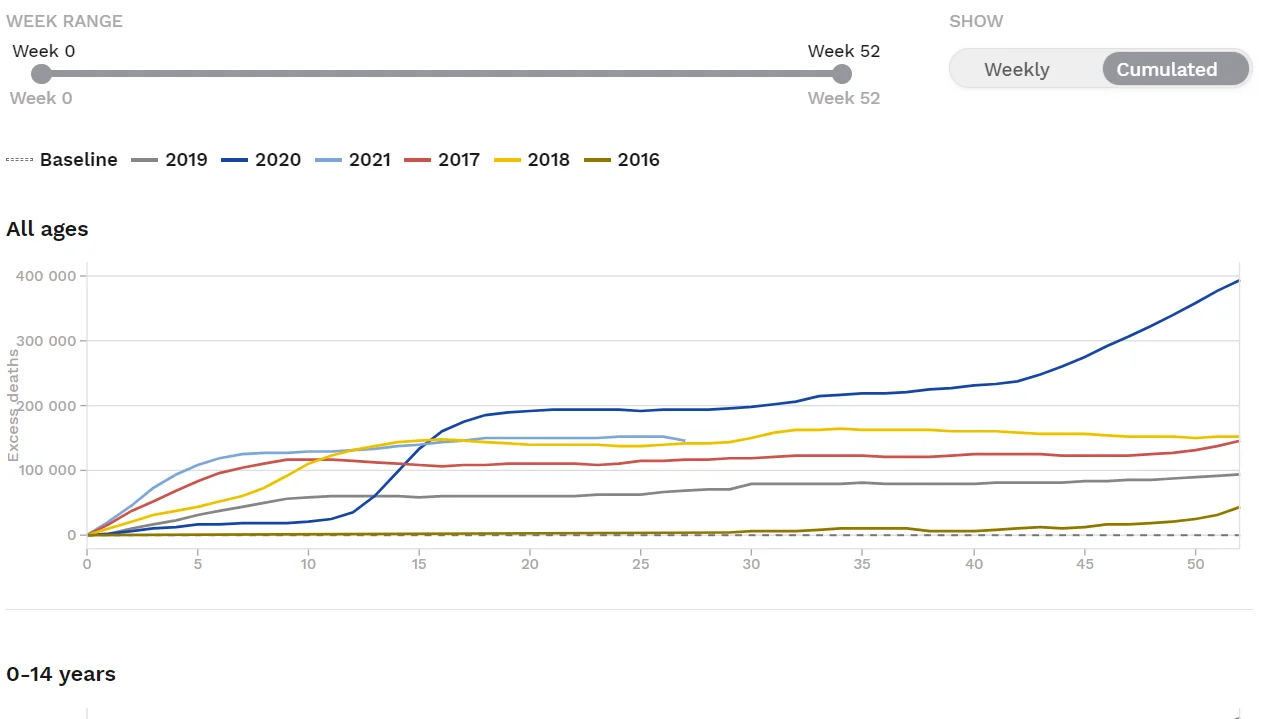Click the slider track between week handles
1279x719 pixels.
[x=440, y=74]
